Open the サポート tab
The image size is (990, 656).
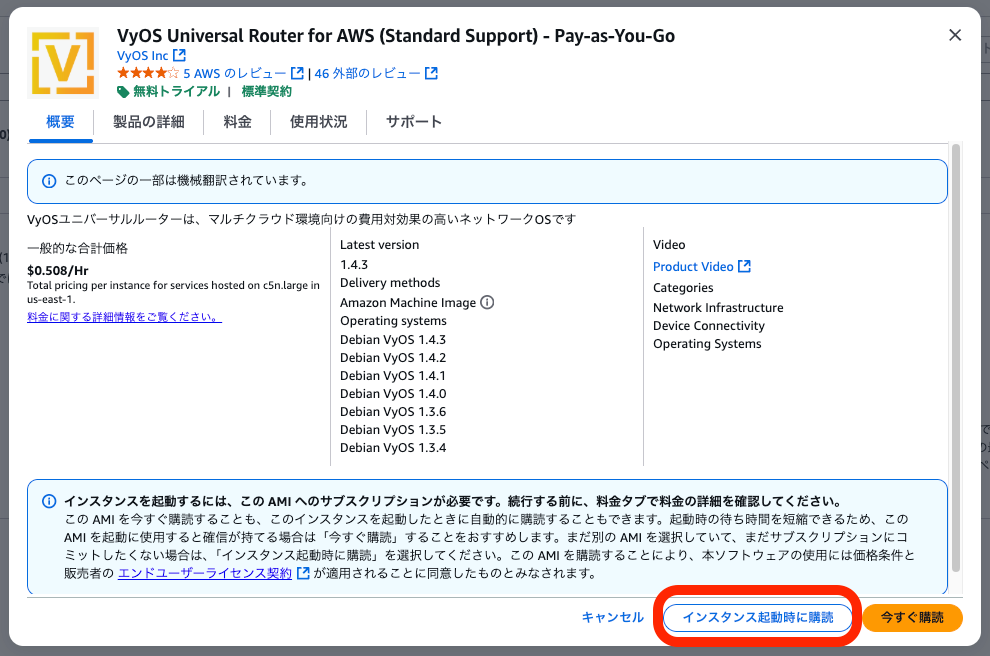click(x=414, y=122)
